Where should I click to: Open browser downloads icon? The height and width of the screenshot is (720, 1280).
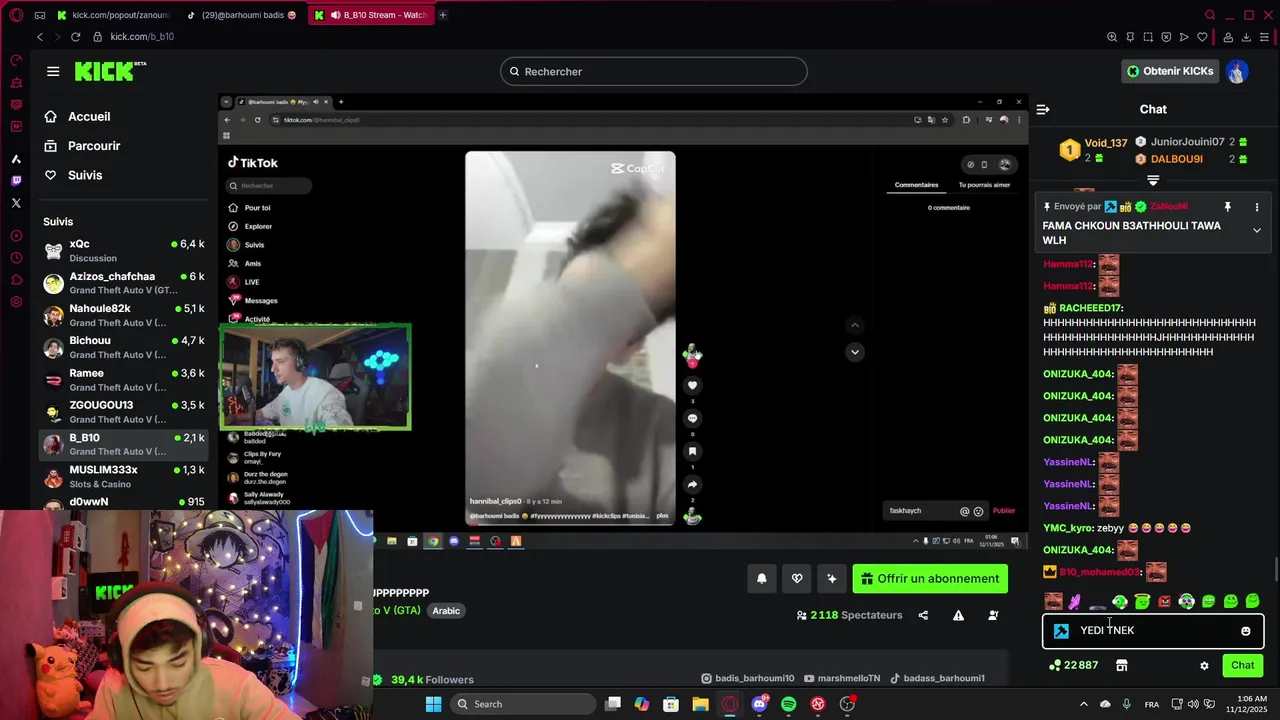[1246, 37]
